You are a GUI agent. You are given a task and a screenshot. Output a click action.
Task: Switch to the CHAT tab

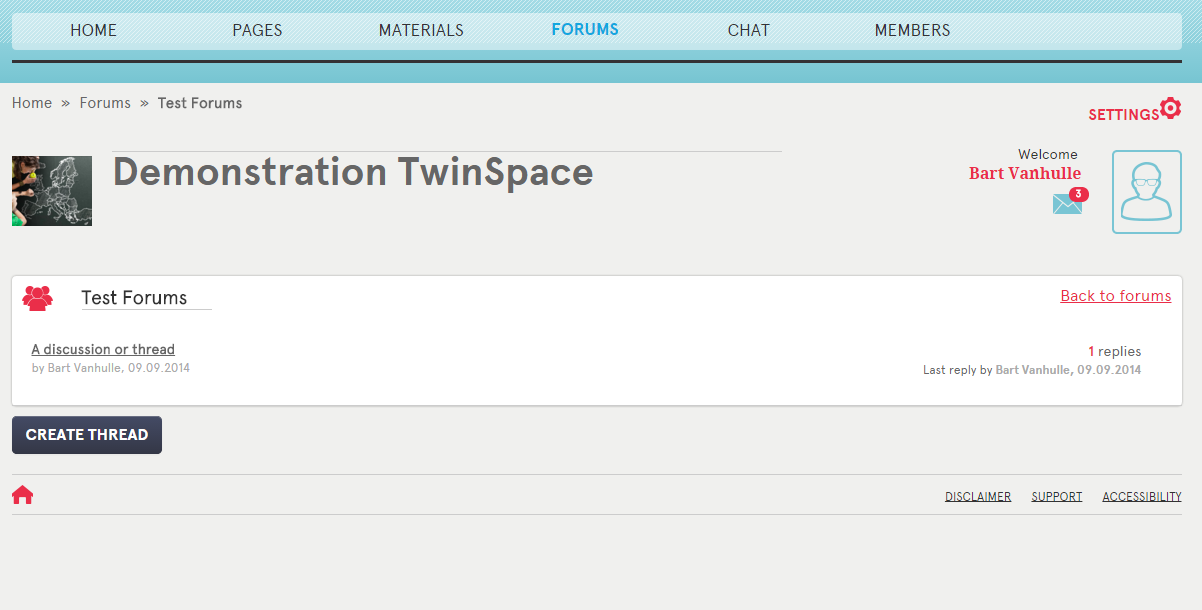(749, 31)
